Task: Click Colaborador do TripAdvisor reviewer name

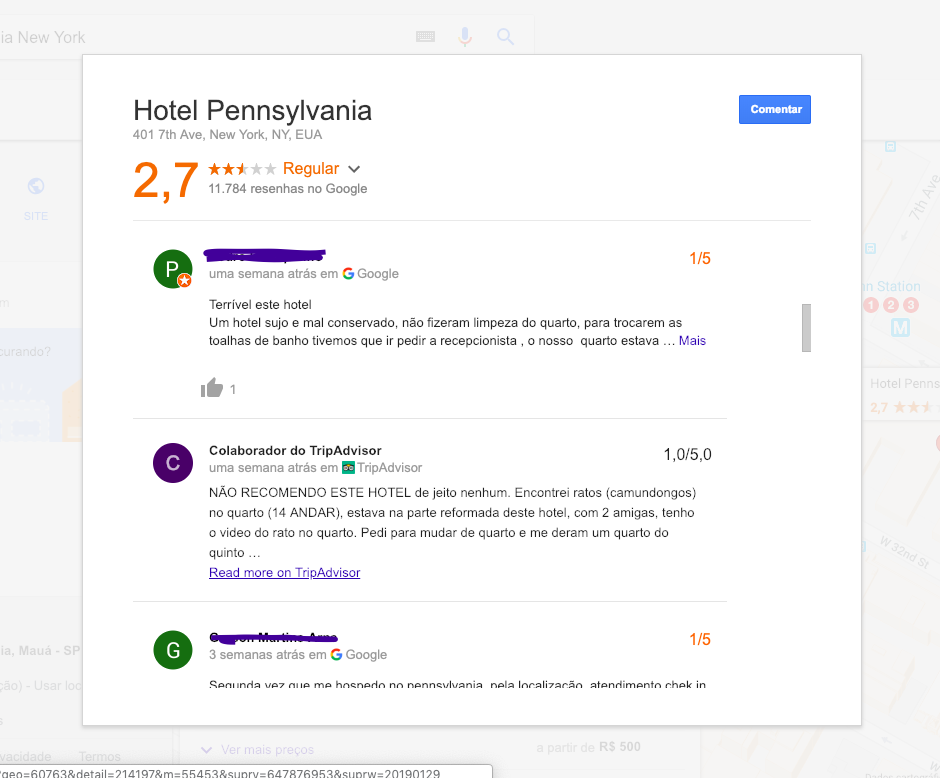Action: [295, 450]
